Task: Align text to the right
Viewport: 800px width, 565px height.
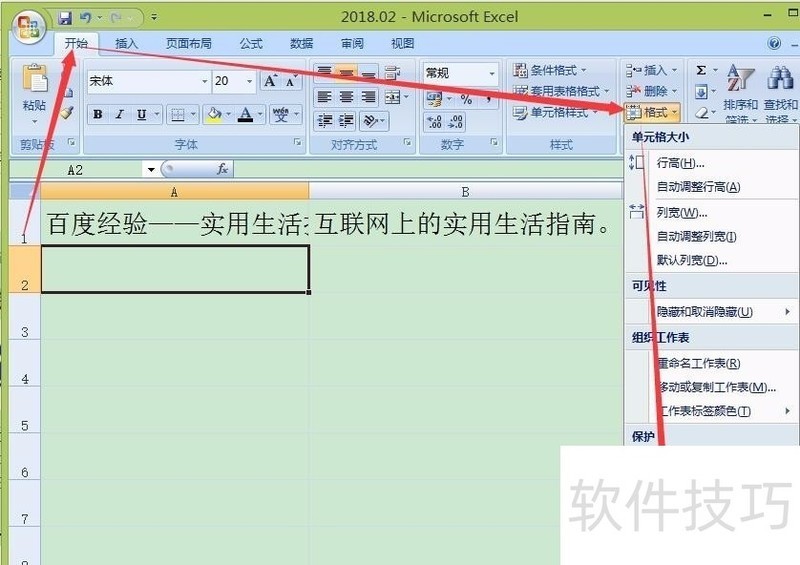Action: coord(368,96)
